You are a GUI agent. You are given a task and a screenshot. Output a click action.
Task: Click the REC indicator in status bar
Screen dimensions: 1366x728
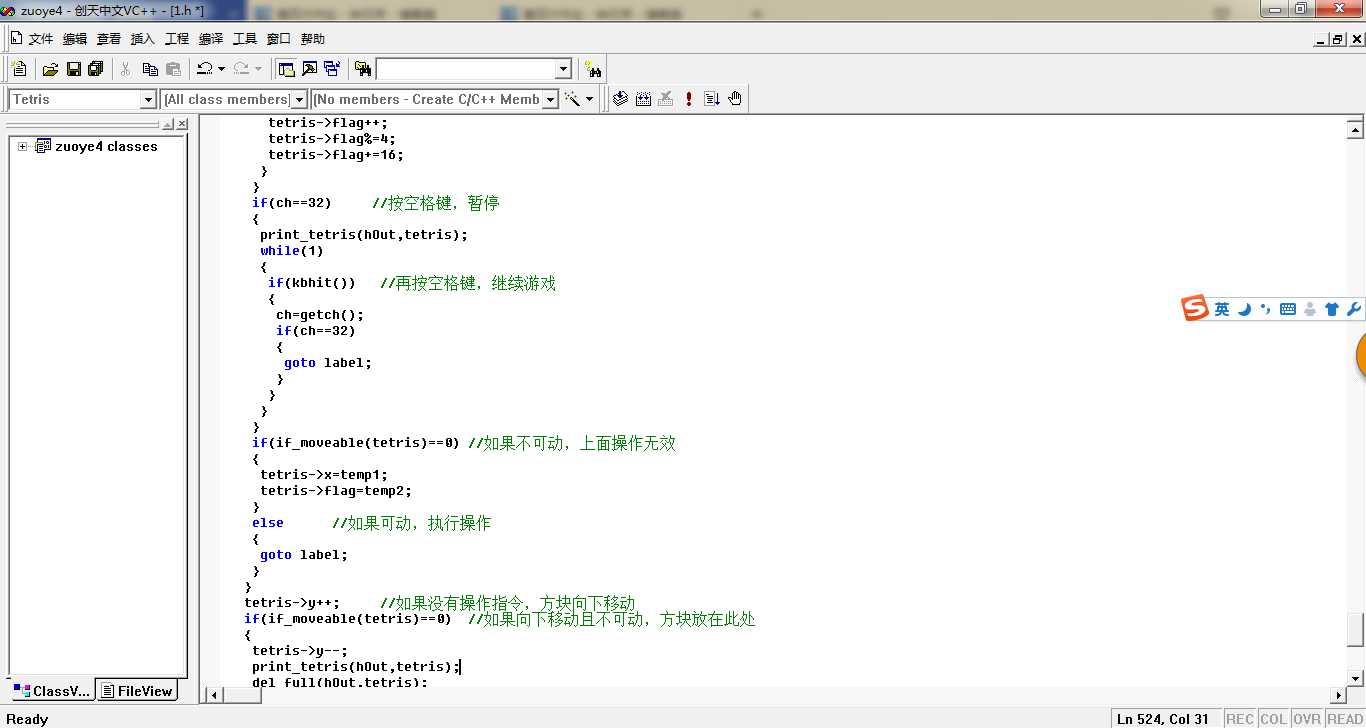[1240, 719]
